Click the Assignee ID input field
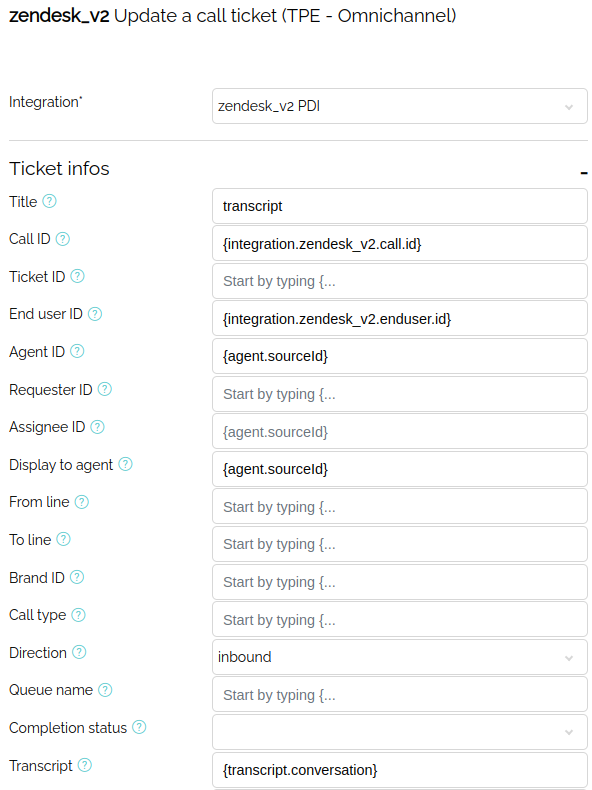 tap(400, 431)
